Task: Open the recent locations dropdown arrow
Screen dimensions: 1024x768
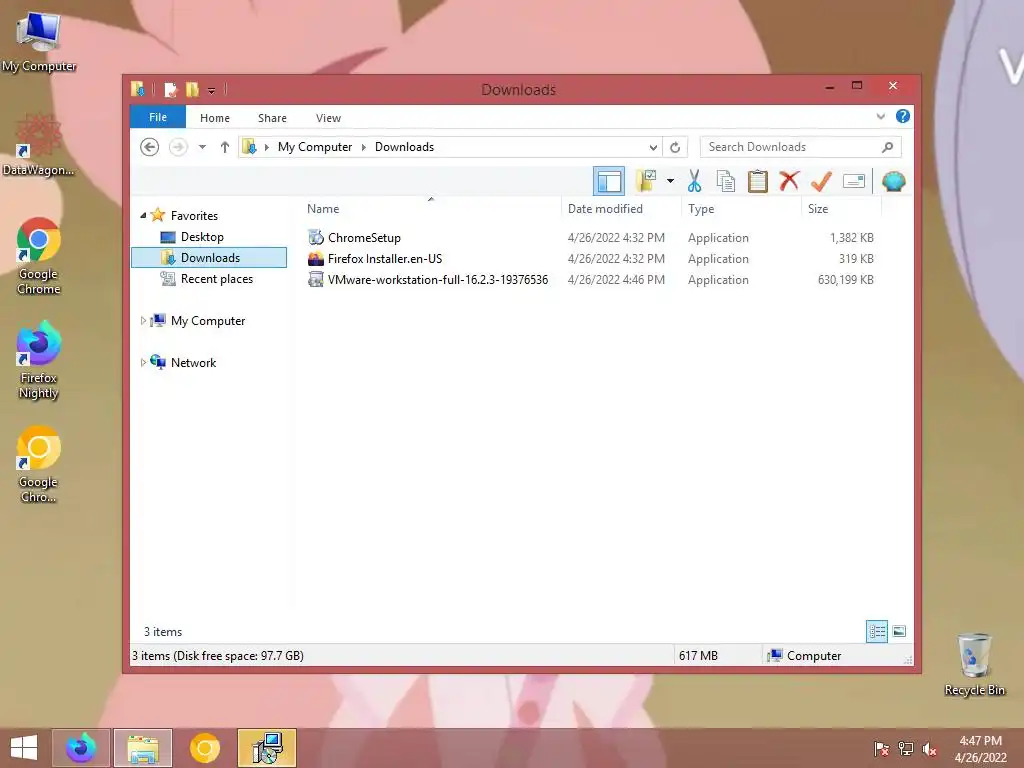Action: click(x=202, y=147)
